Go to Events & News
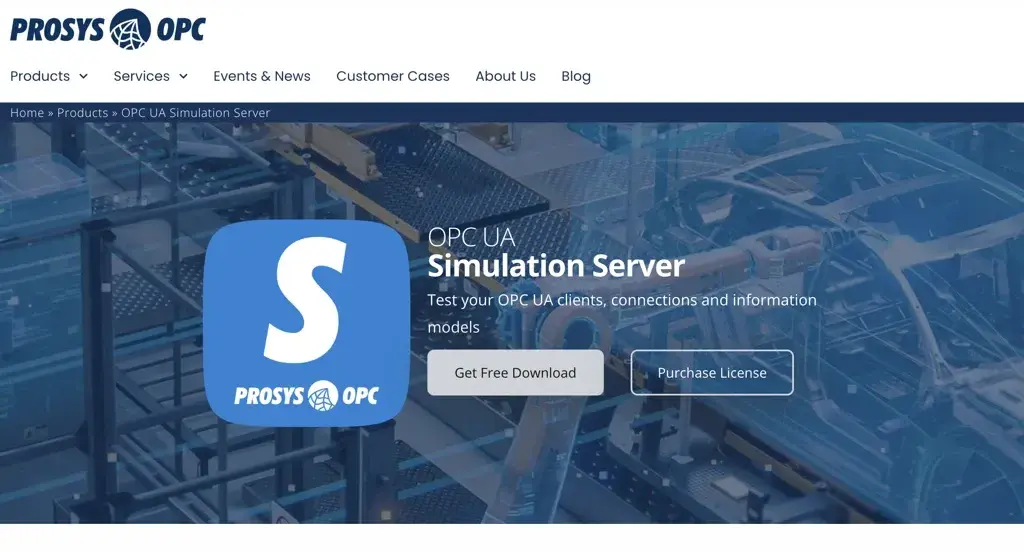 coord(262,76)
